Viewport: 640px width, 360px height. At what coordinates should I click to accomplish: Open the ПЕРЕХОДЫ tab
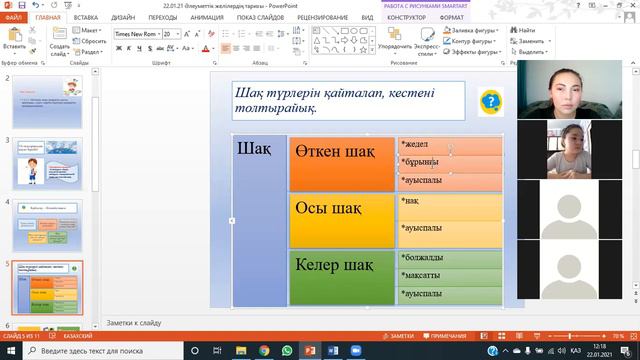click(x=162, y=18)
